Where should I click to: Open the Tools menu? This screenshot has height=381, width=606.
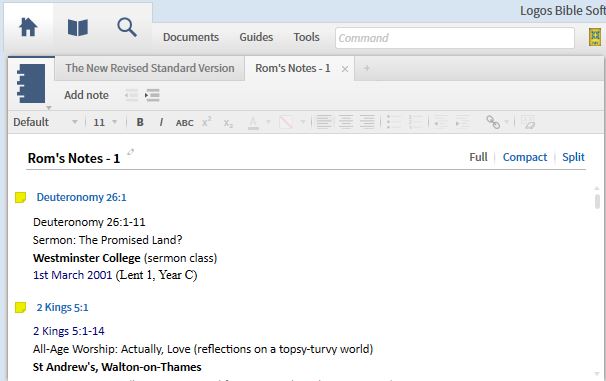(306, 37)
